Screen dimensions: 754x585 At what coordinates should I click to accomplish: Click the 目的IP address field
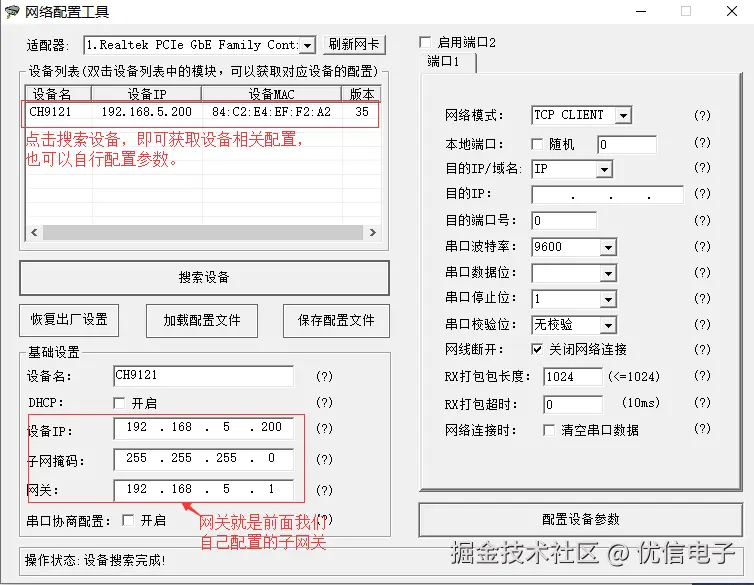click(607, 195)
